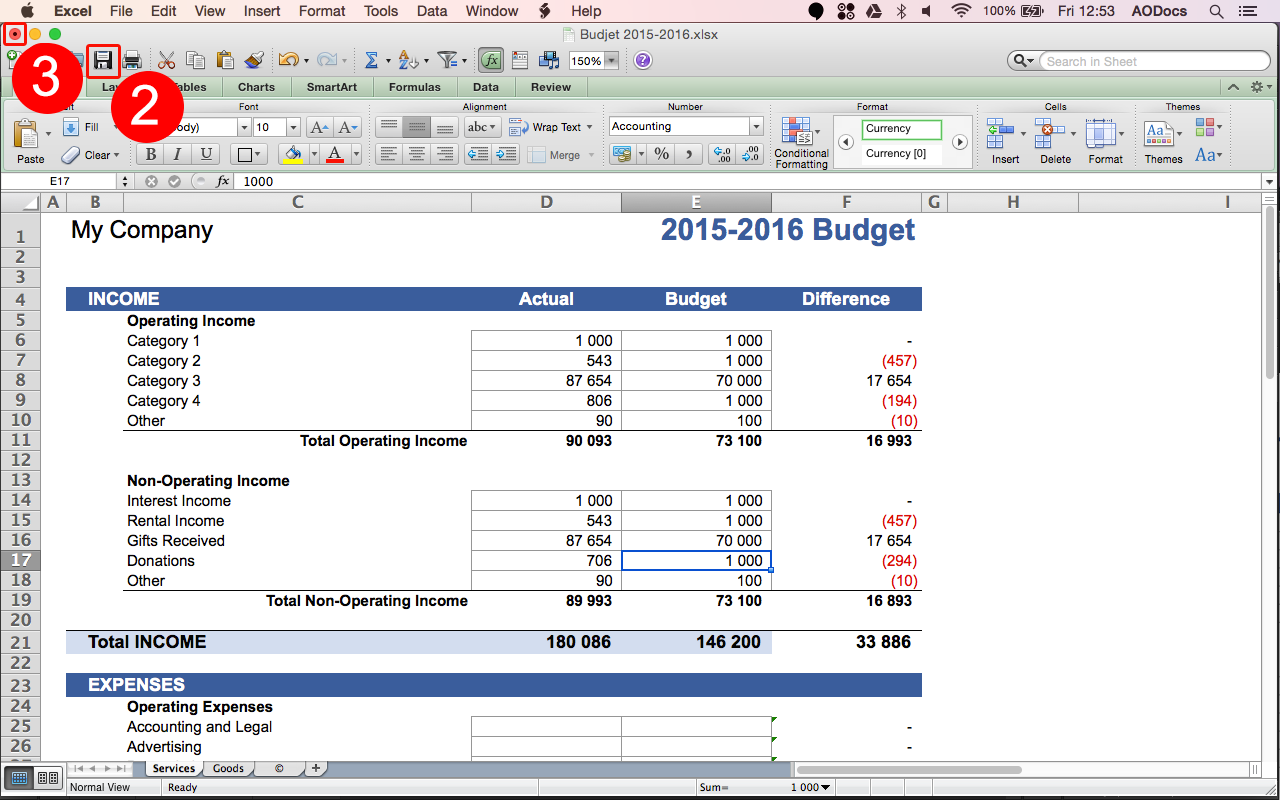Open the Window menu in menu bar
This screenshot has height=800, width=1280.
492,11
